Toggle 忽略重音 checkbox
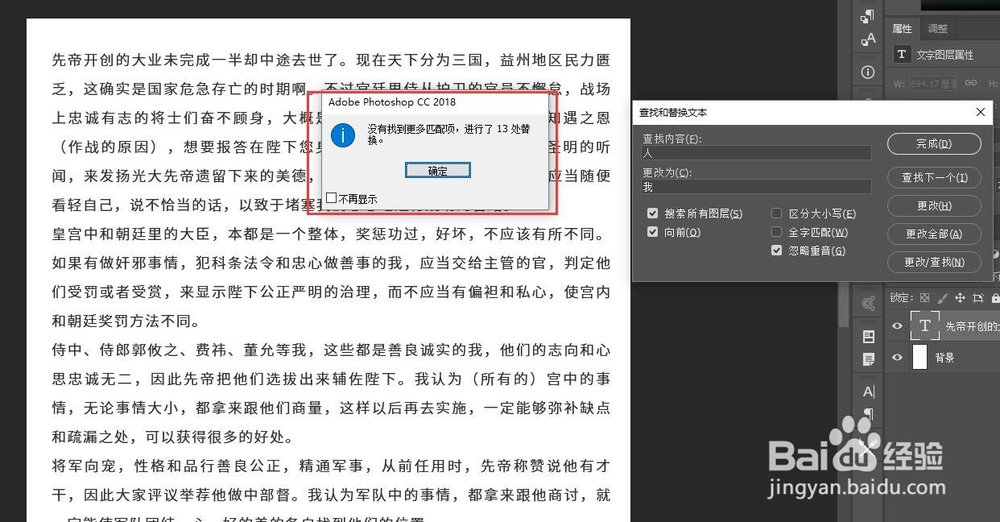This screenshot has height=522, width=1000. pos(776,250)
